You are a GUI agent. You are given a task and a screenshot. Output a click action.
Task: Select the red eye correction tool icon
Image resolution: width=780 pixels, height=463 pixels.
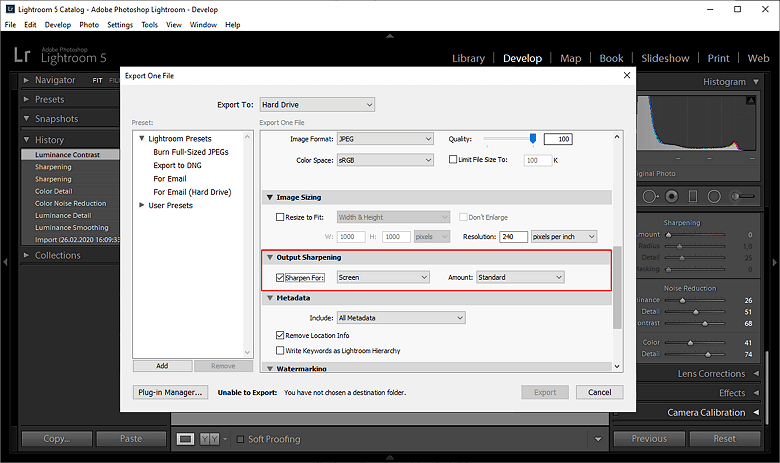pyautogui.click(x=672, y=196)
